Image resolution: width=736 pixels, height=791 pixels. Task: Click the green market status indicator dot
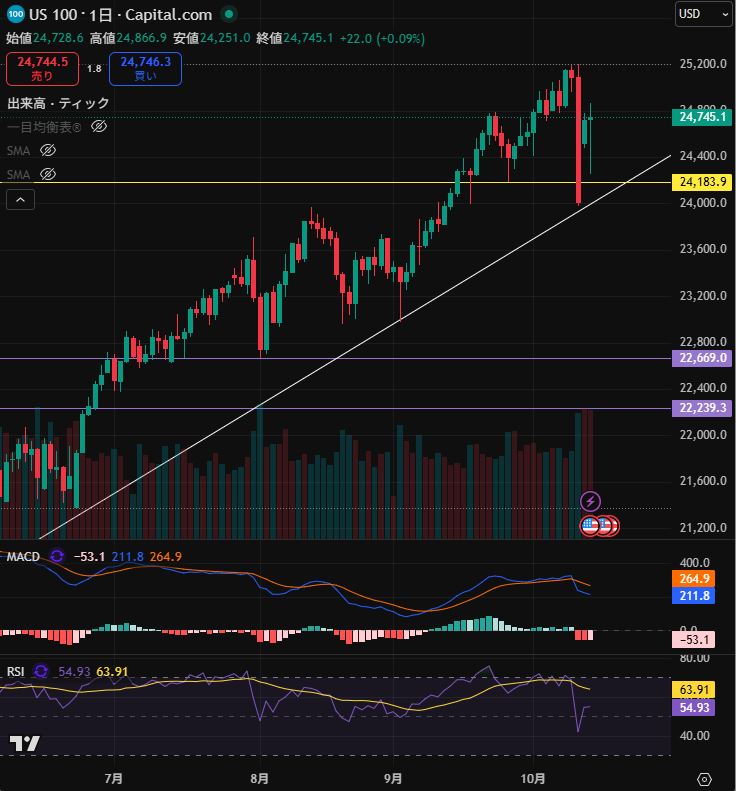(x=229, y=15)
